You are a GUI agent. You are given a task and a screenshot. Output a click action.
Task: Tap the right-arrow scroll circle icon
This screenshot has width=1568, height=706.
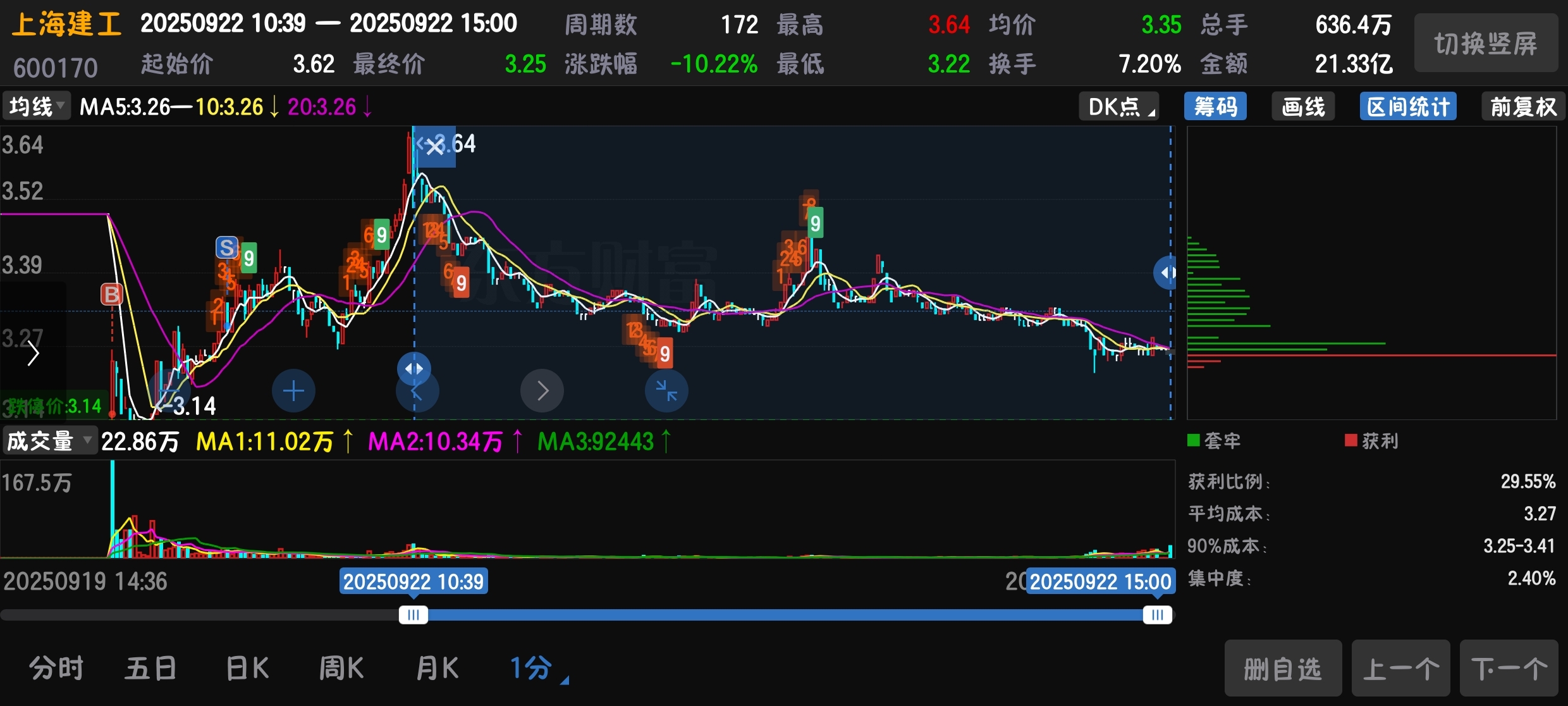pyautogui.click(x=542, y=391)
